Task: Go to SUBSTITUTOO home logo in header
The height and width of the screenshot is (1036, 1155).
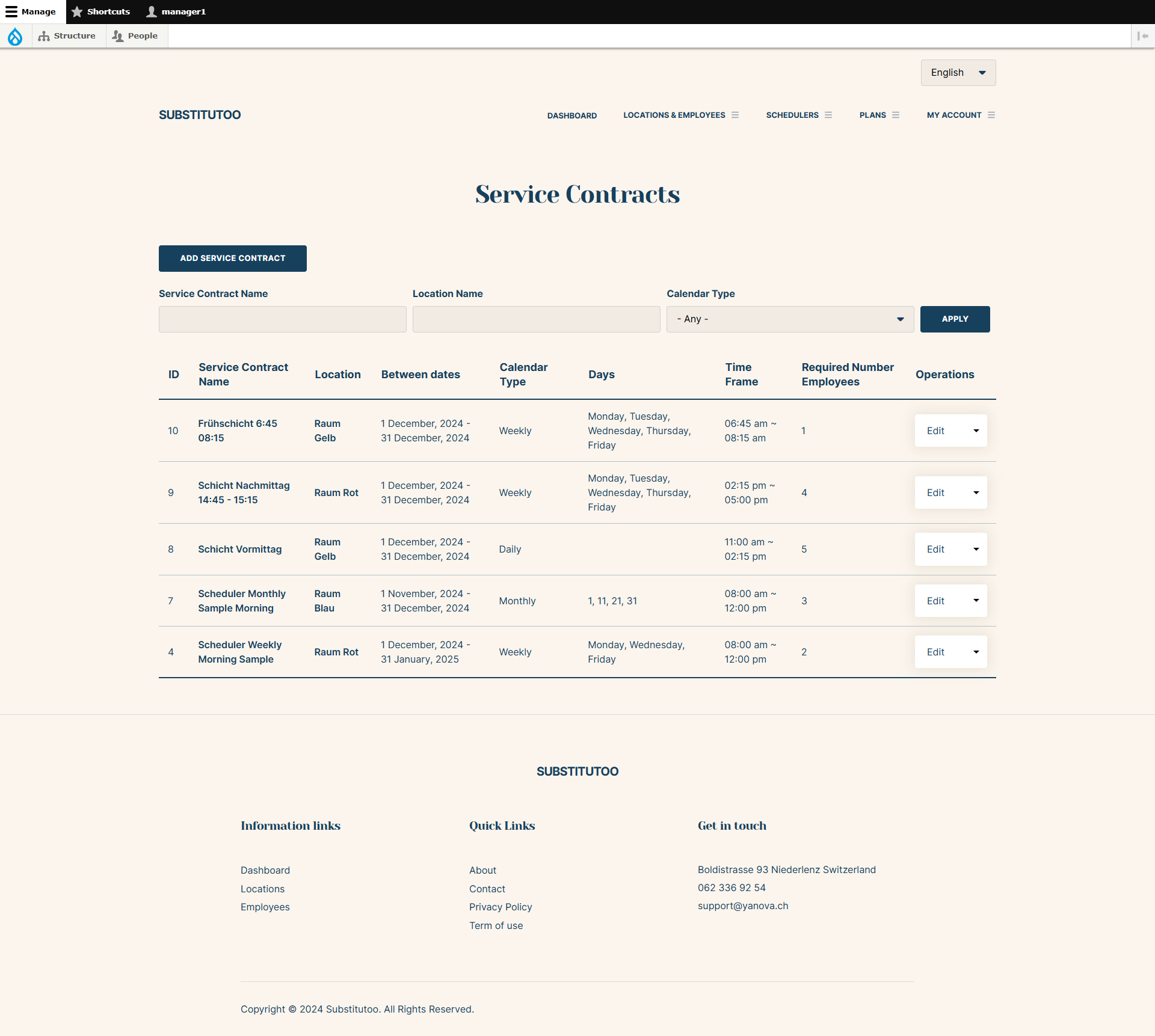Action: click(x=200, y=115)
